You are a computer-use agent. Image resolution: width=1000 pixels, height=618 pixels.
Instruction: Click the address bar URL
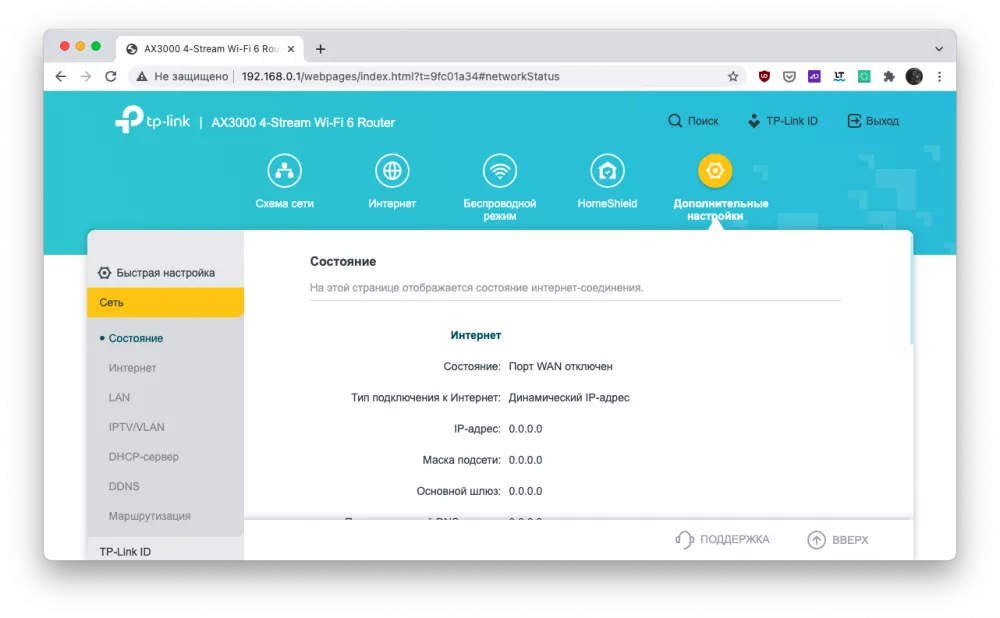pos(401,77)
